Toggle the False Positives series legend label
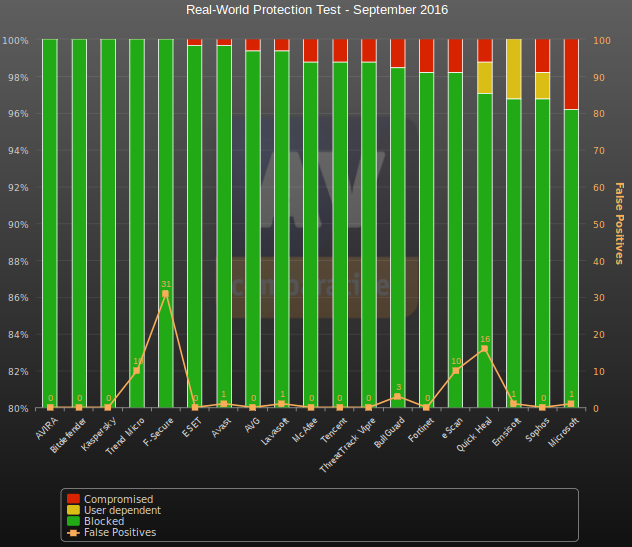The image size is (632, 547). [120, 532]
